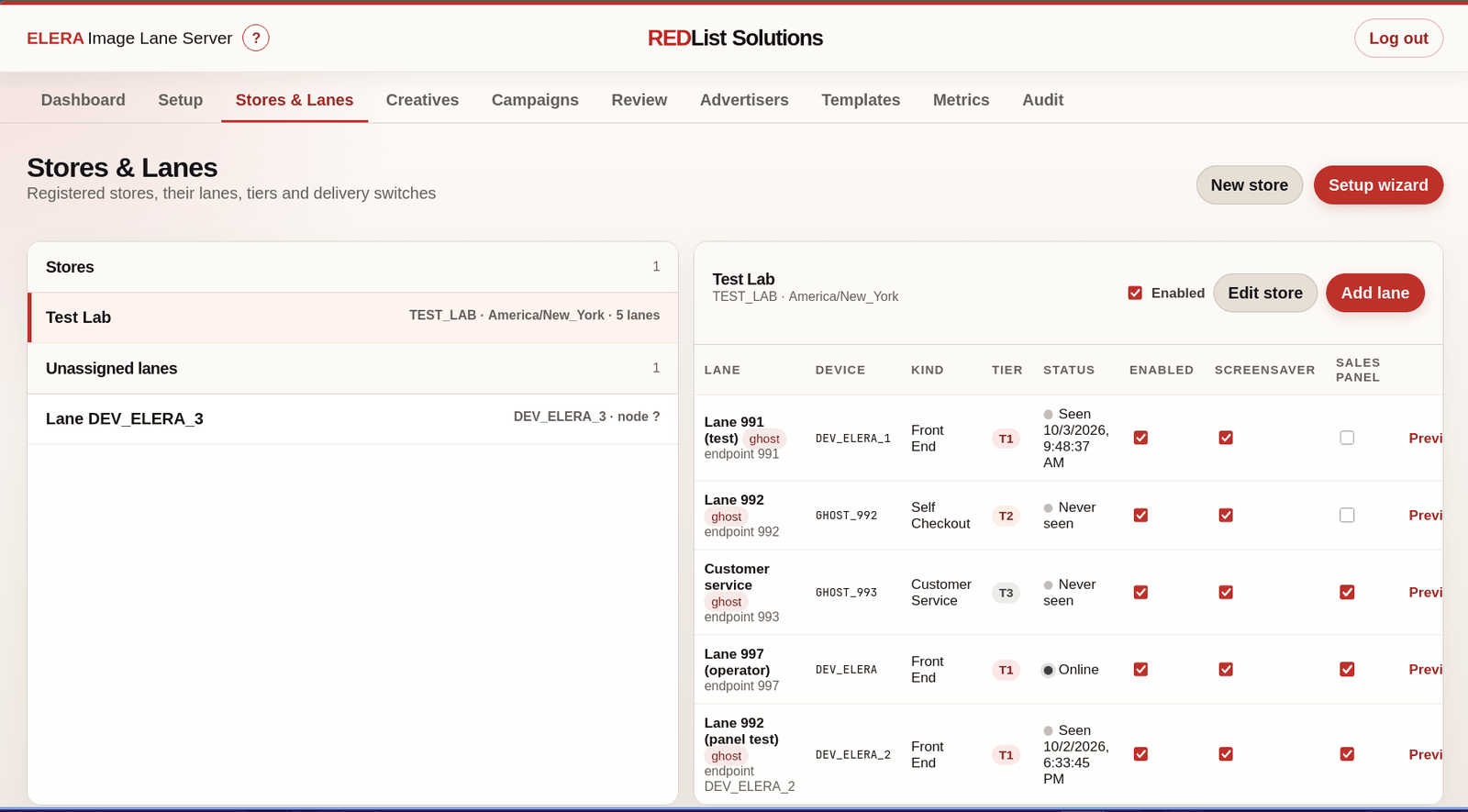Toggle Screensaver for GHOST_992 lane

(x=1226, y=515)
